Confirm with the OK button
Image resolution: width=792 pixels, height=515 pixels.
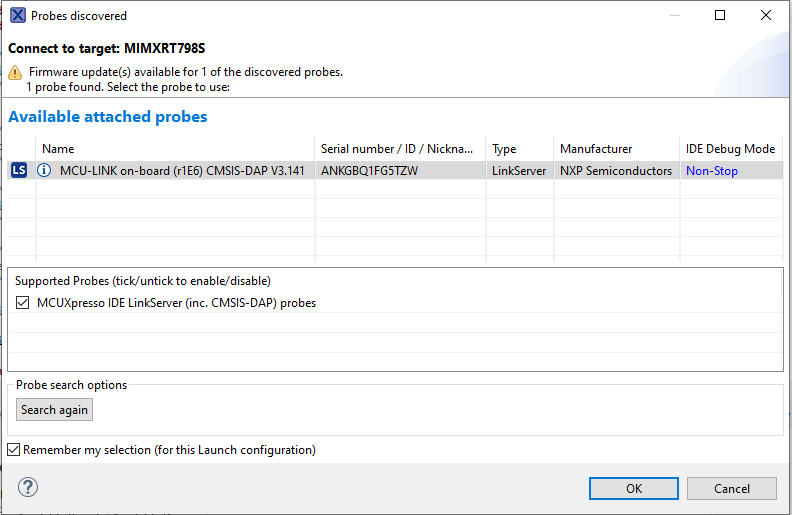634,488
